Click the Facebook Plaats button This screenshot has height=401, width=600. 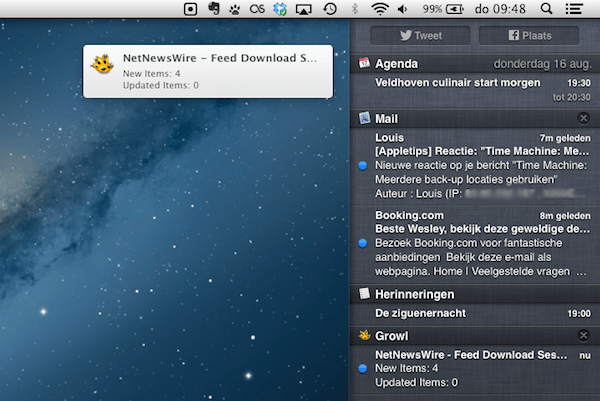529,36
